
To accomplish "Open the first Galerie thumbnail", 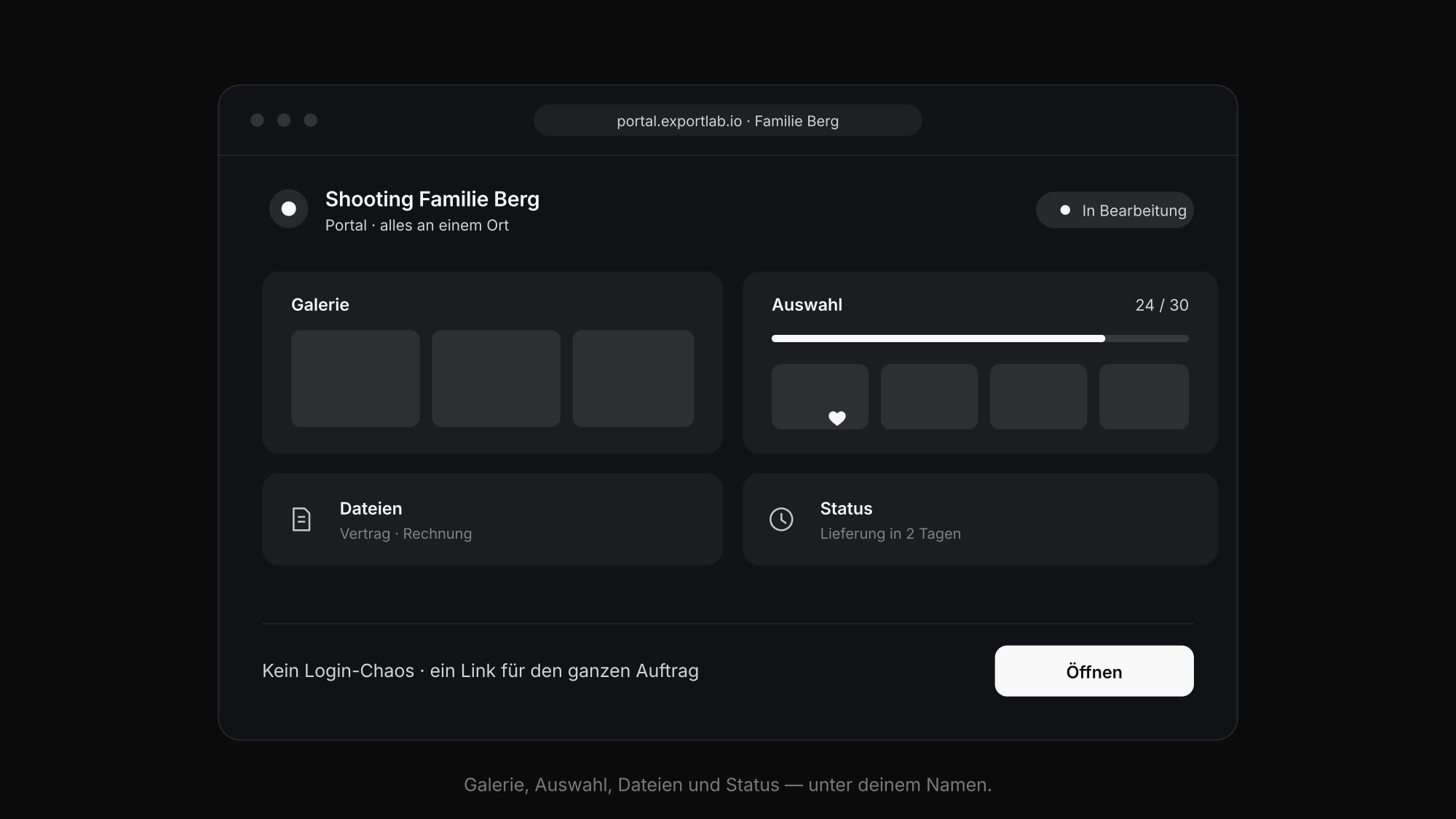I will pos(355,379).
